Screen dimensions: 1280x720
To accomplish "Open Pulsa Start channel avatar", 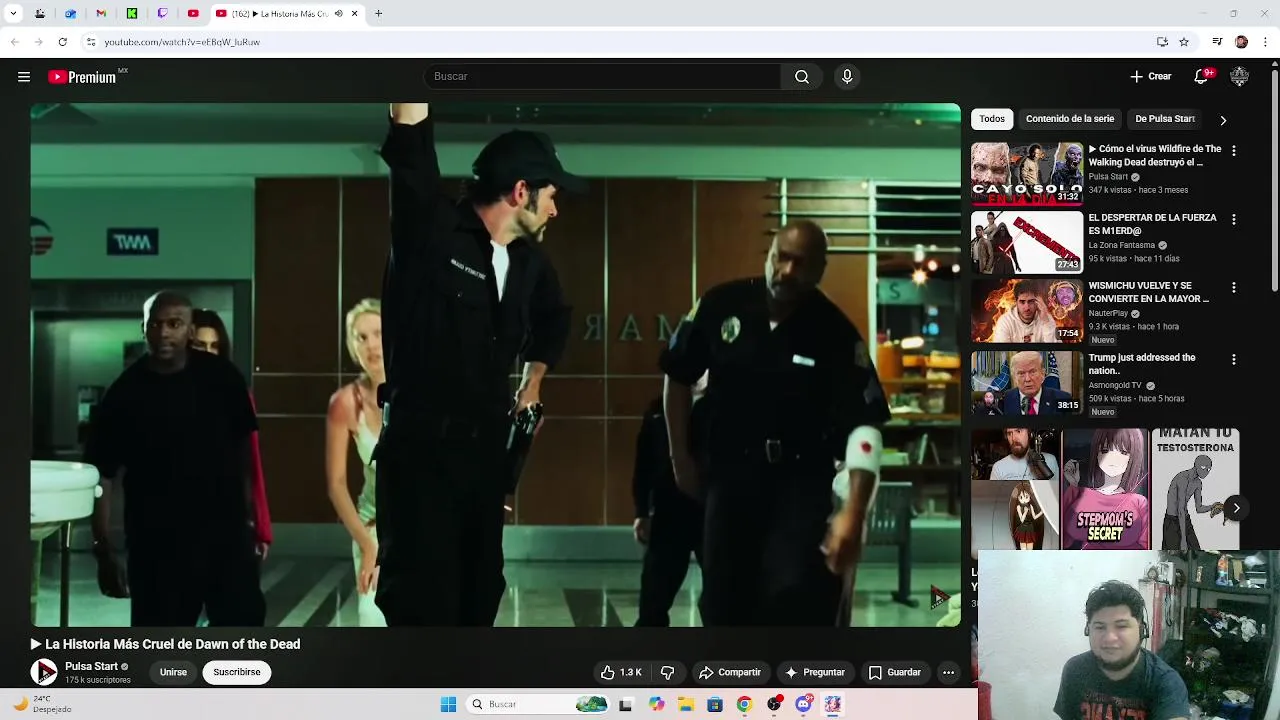I will pos(44,672).
